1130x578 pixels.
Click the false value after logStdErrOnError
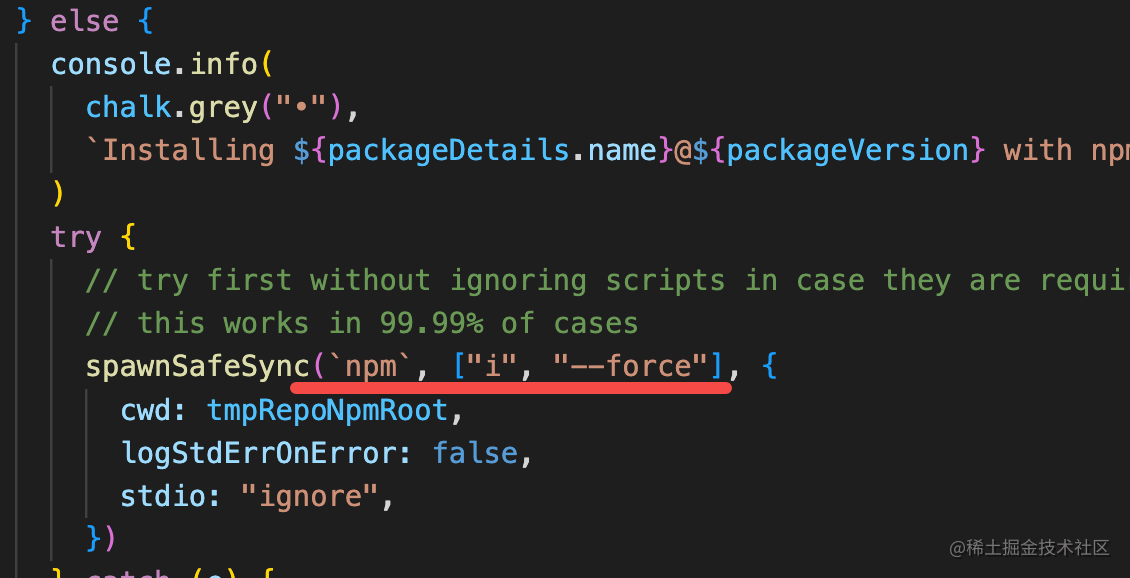pyautogui.click(x=475, y=453)
